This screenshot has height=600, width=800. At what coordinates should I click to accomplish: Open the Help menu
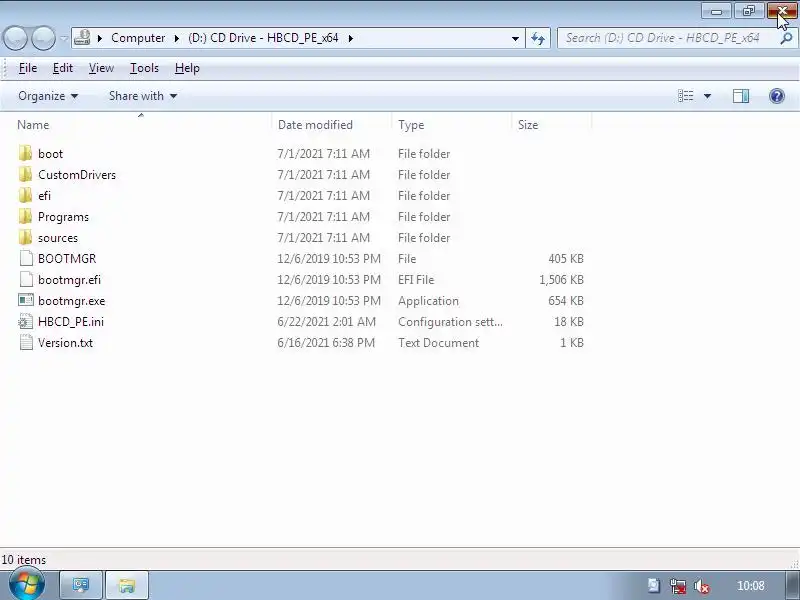187,68
